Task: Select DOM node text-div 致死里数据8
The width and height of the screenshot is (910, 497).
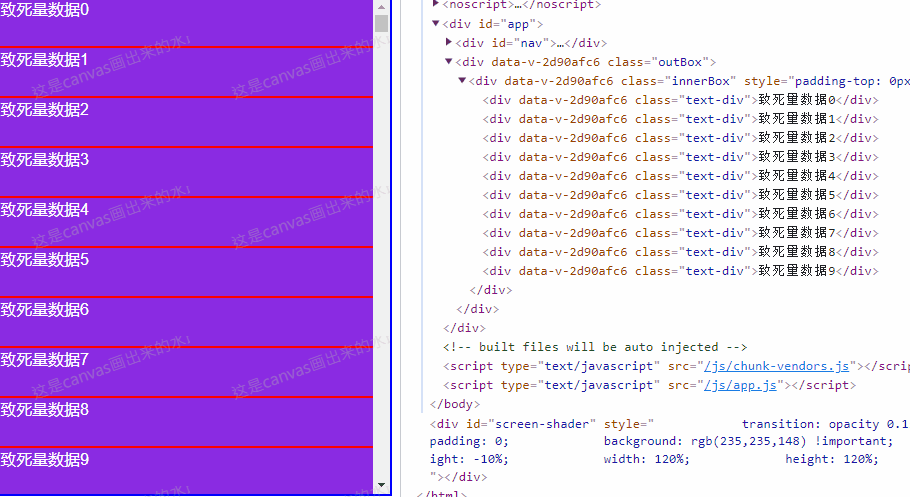Action: pos(680,252)
